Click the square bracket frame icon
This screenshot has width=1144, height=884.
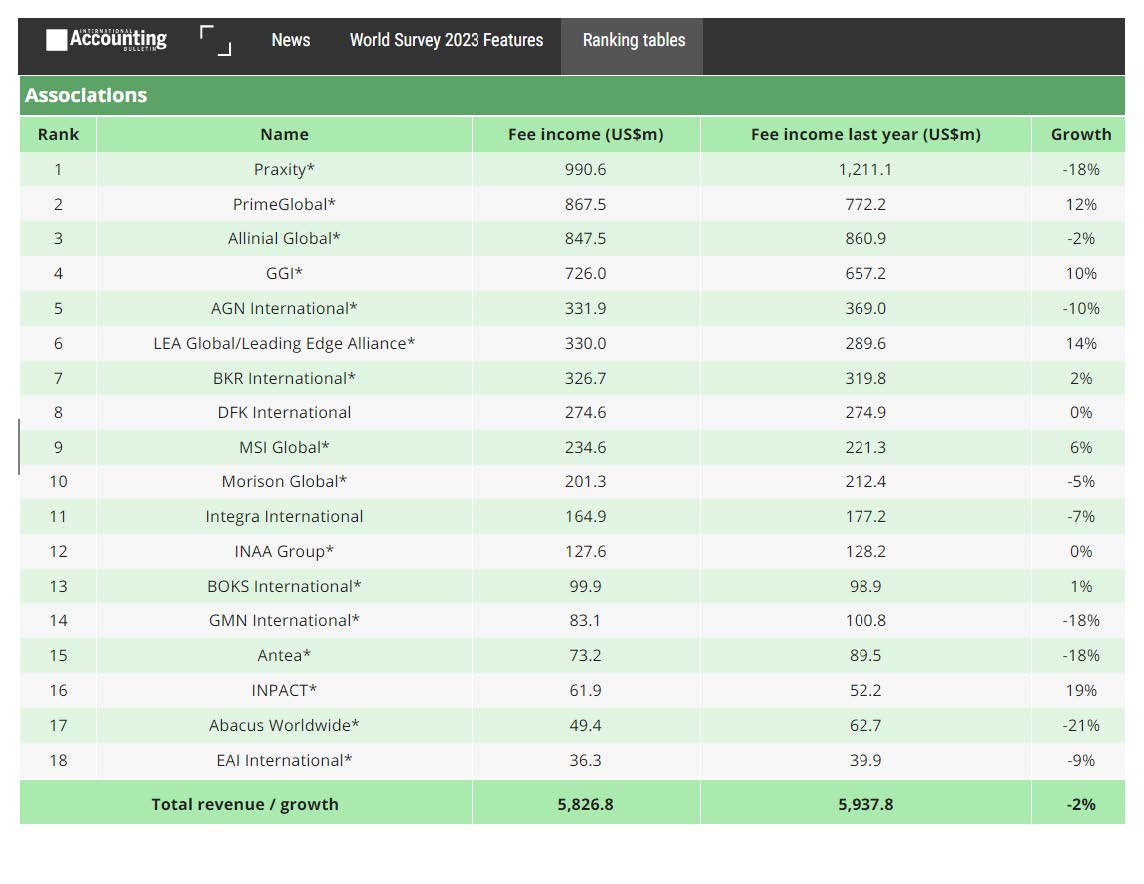215,41
